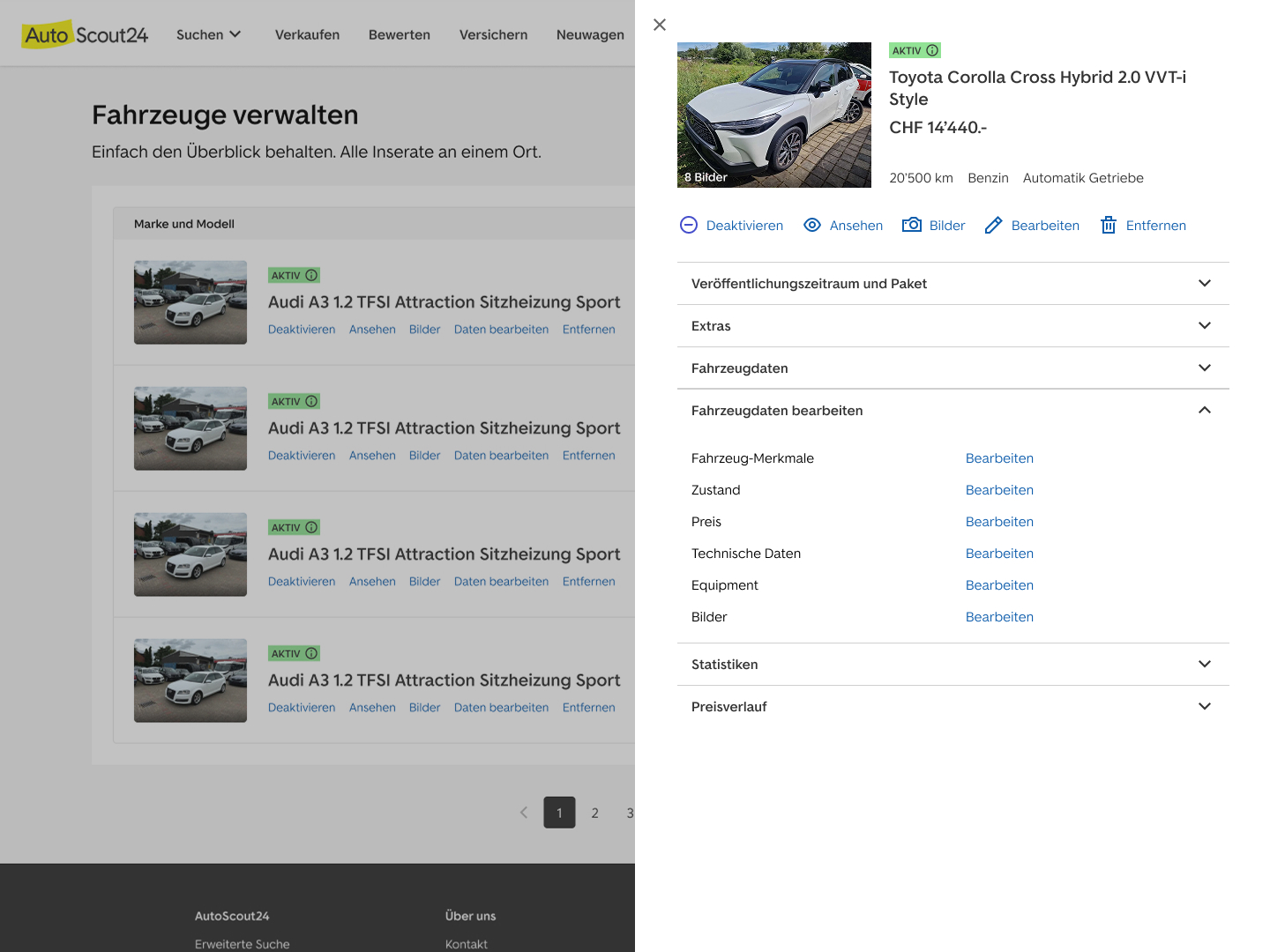Click Bilder on first Audi A3 listing
The width and height of the screenshot is (1270, 952).
tap(424, 330)
